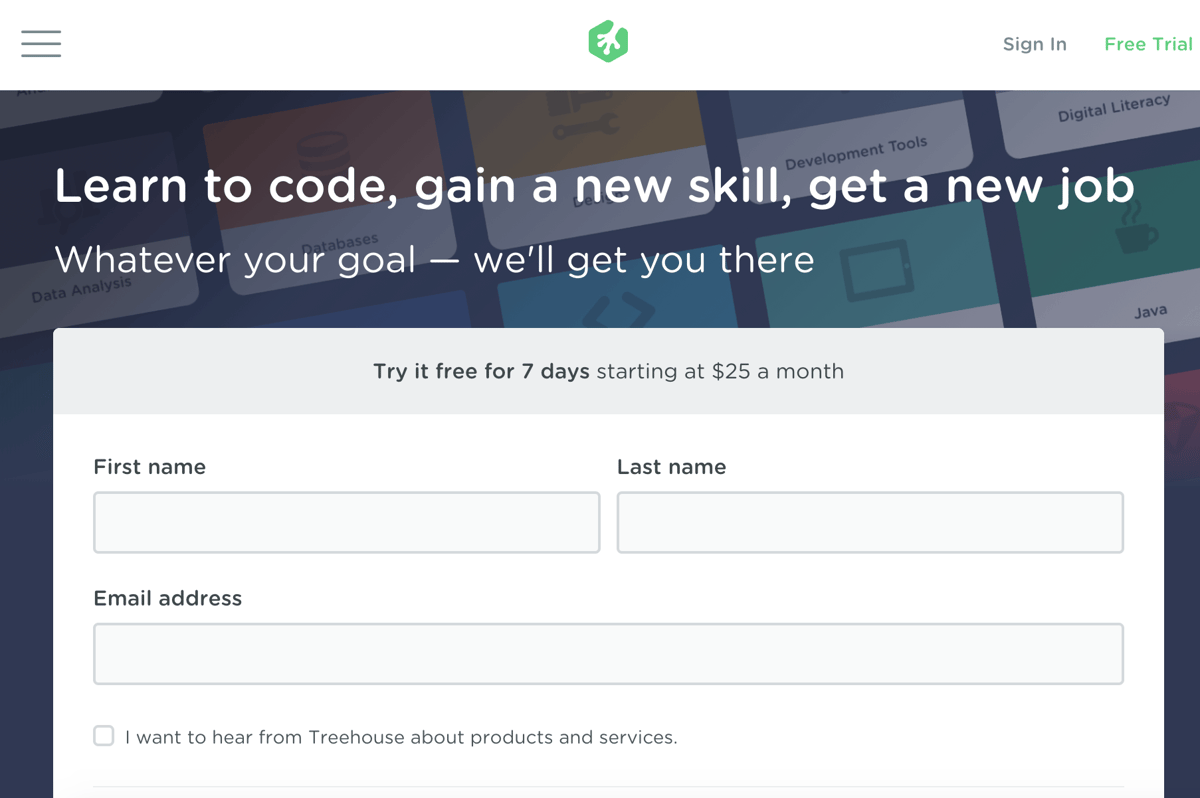Click the code brackets icon on the blue card
Screen dimensions: 1200x798
pyautogui.click(x=619, y=310)
